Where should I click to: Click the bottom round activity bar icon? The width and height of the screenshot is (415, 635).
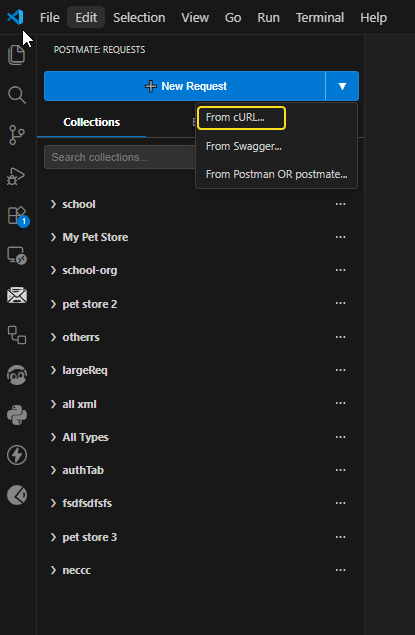coord(17,495)
